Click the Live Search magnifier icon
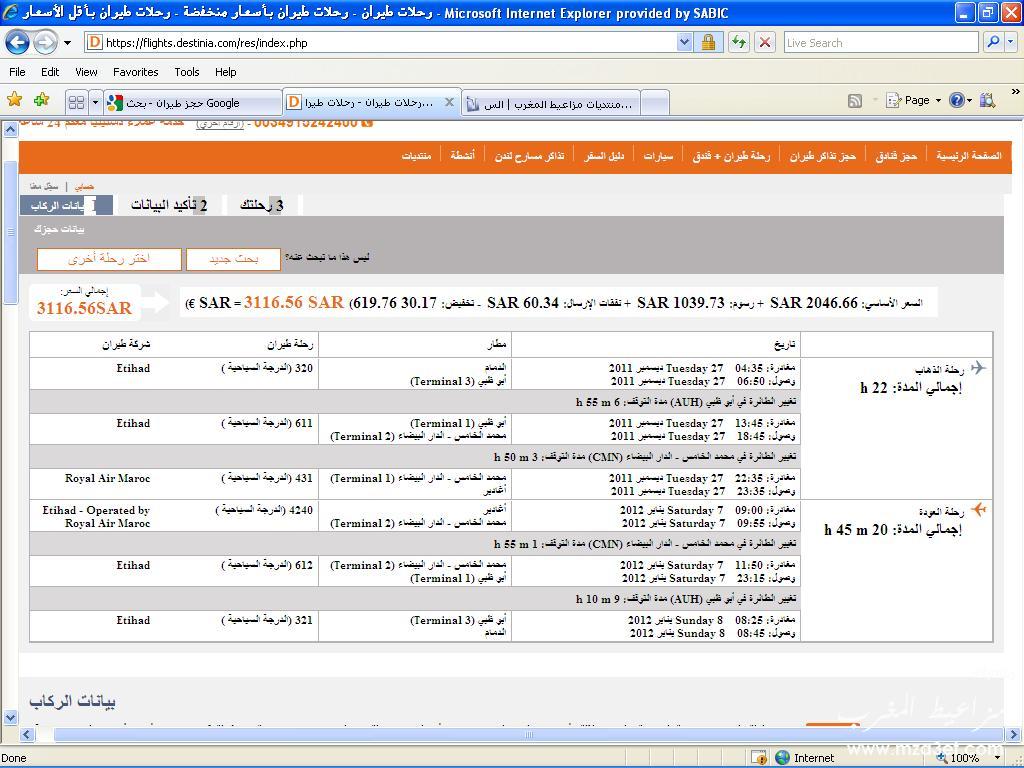The image size is (1024, 768). 992,42
